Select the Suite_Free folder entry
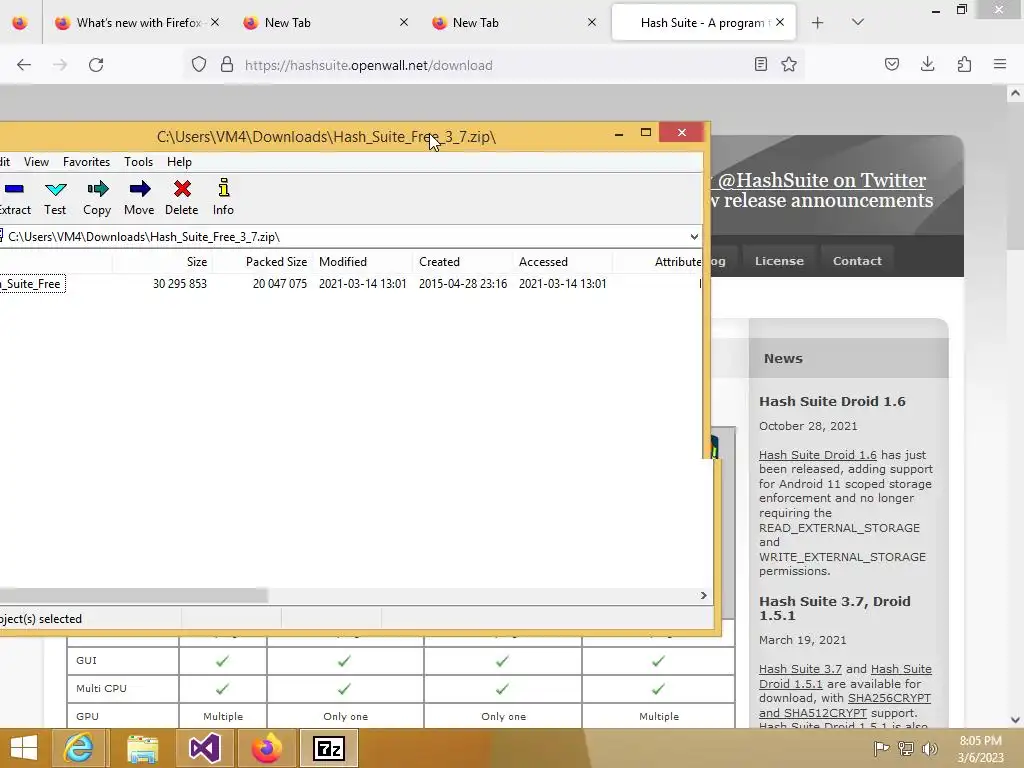The image size is (1024, 768). click(31, 284)
